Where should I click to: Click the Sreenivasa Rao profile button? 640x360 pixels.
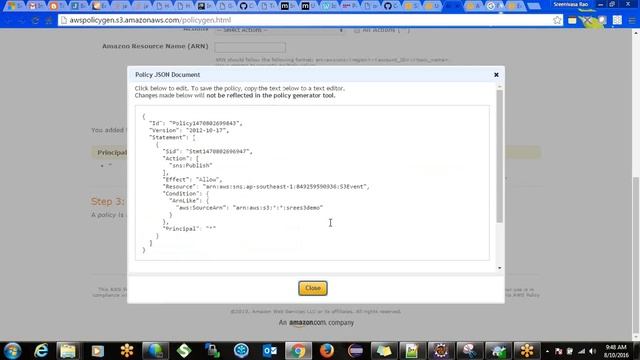(x=571, y=4)
